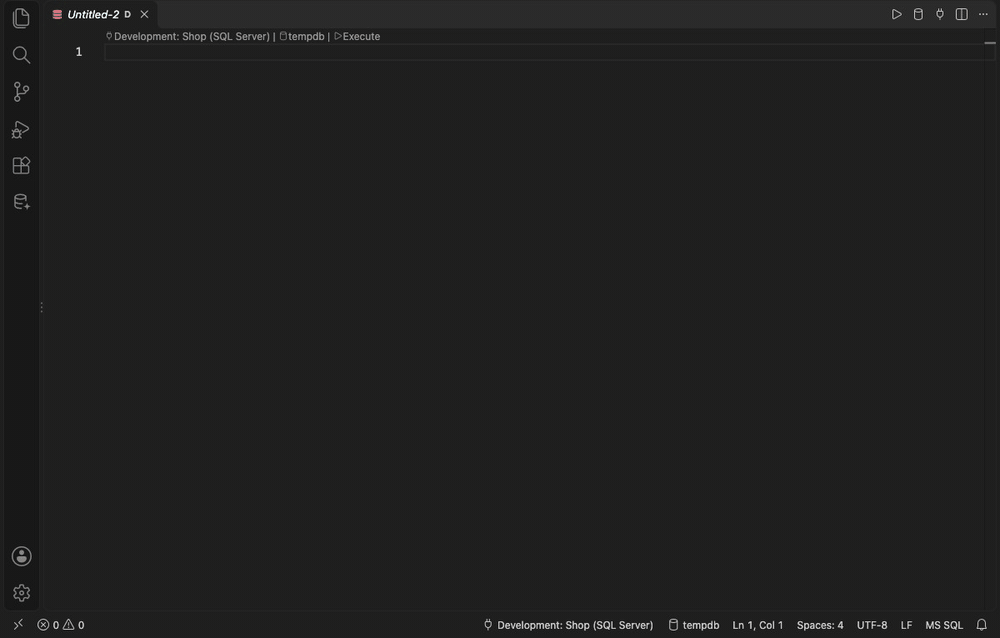Viewport: 1000px width, 638px height.
Task: Open the Extensions view
Action: [x=21, y=166]
